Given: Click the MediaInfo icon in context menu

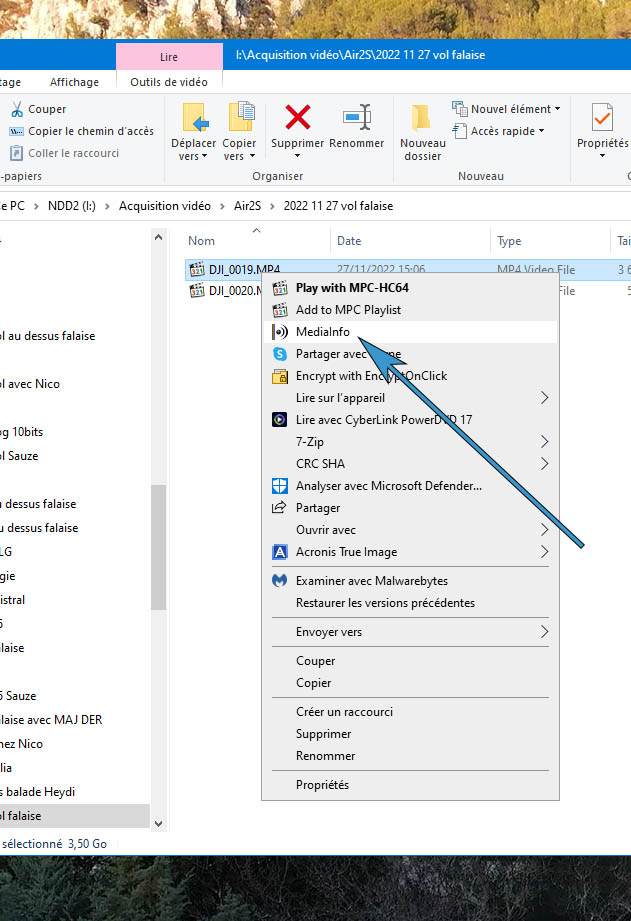Looking at the screenshot, I should point(280,332).
